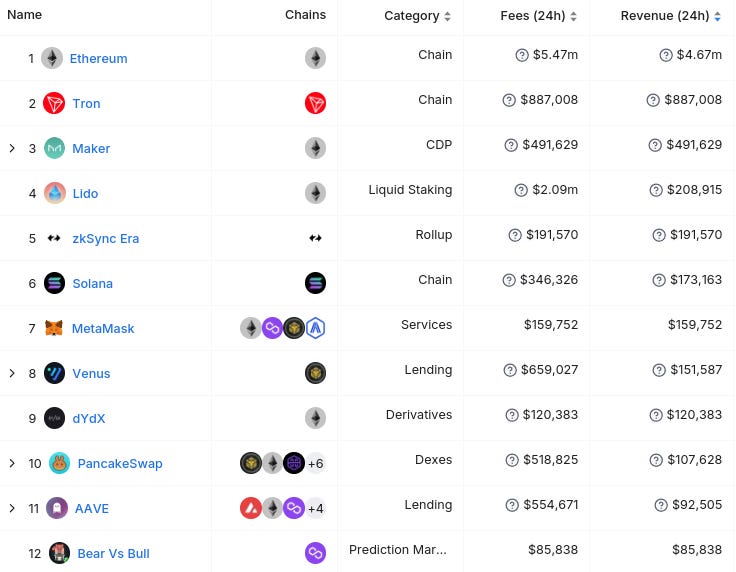Click the Venus protocol logo
The width and height of the screenshot is (736, 572).
pos(54,374)
